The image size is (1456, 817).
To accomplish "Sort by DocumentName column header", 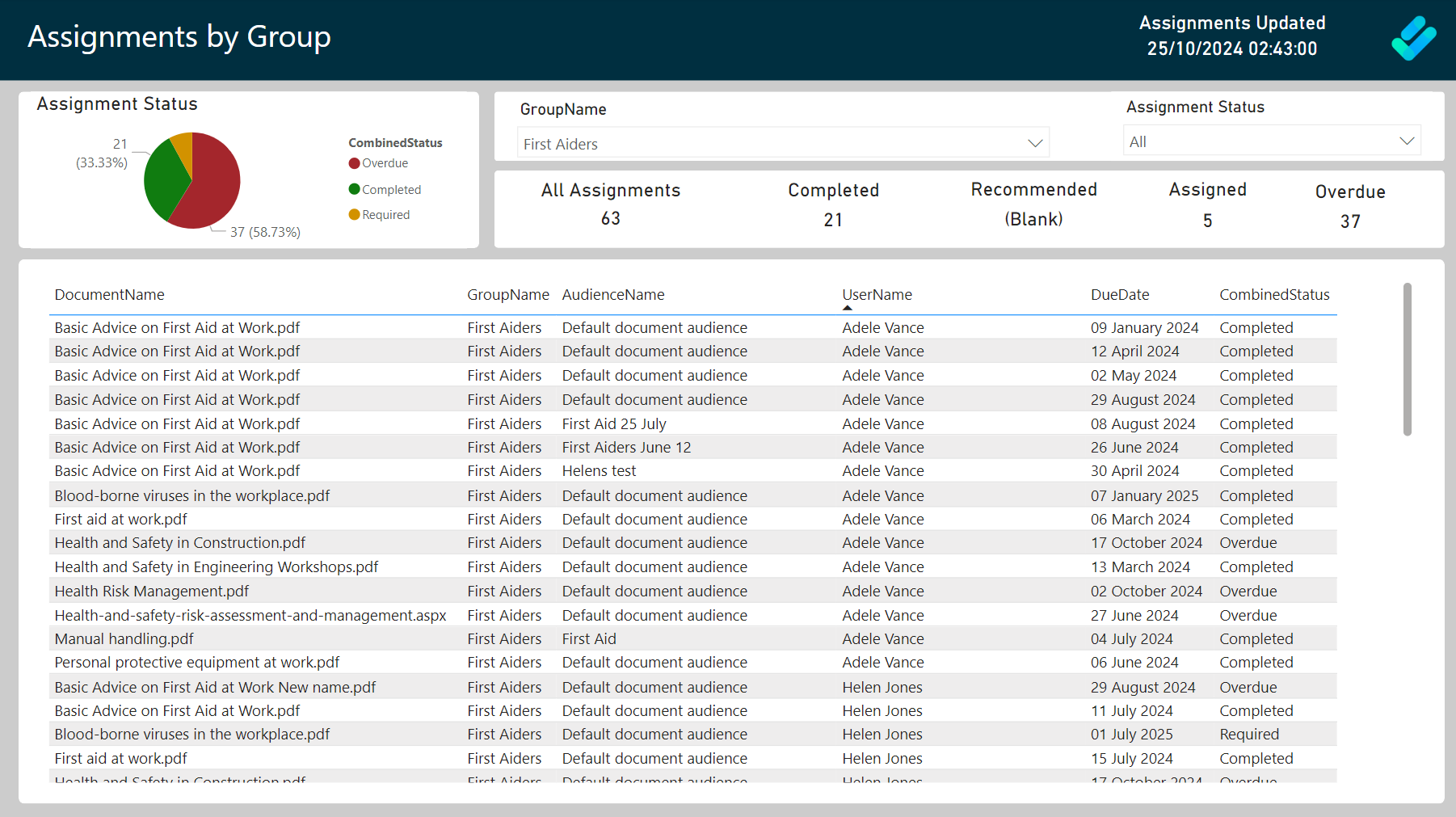I will (109, 295).
